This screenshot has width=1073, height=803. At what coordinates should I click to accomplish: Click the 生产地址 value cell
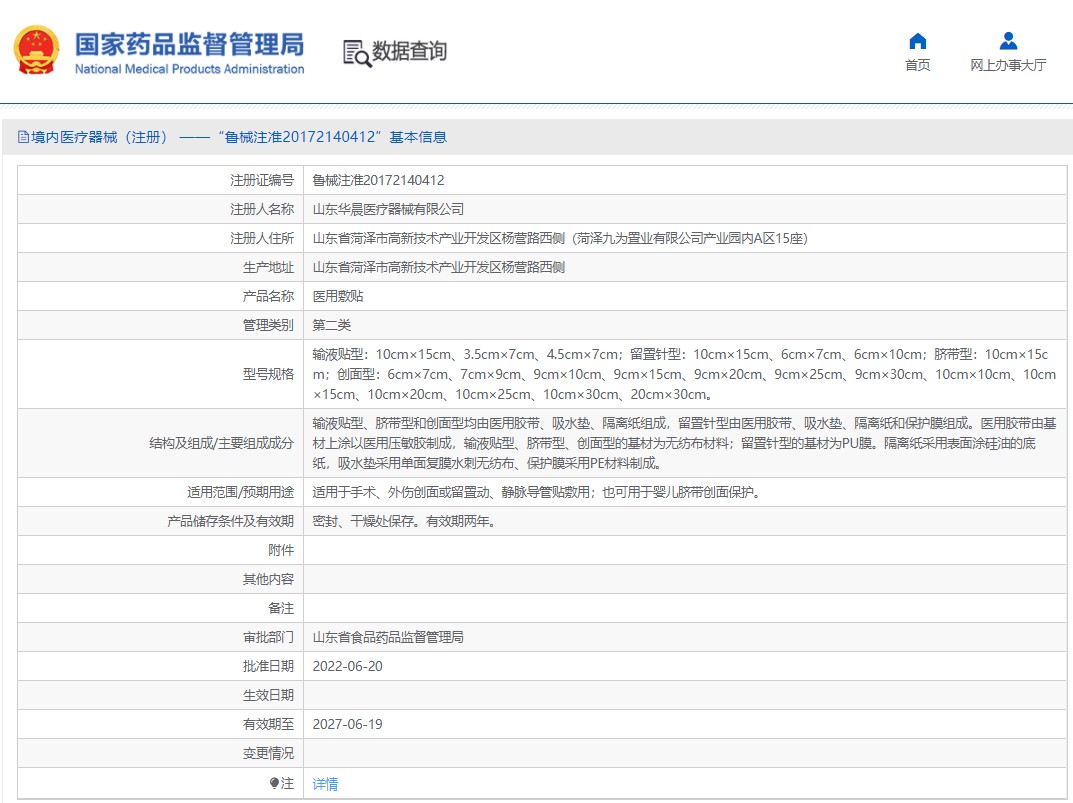pos(439,268)
